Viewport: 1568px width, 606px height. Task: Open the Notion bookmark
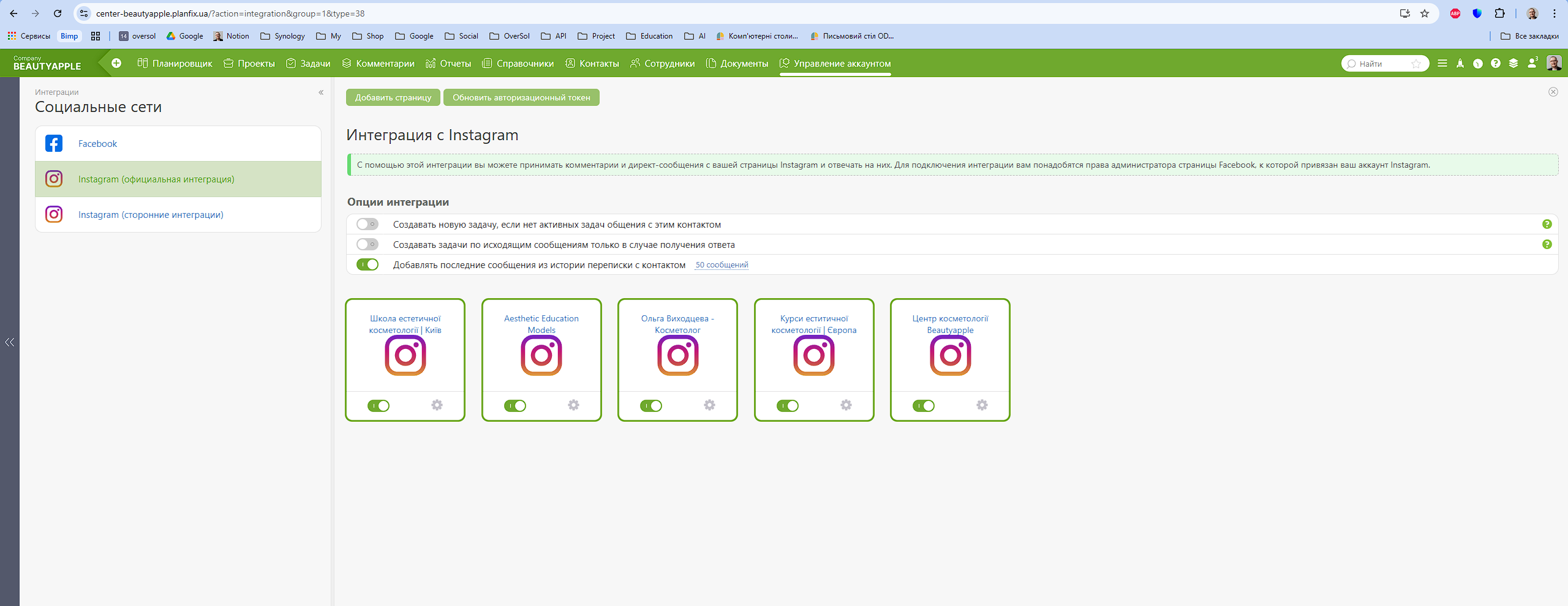(231, 36)
